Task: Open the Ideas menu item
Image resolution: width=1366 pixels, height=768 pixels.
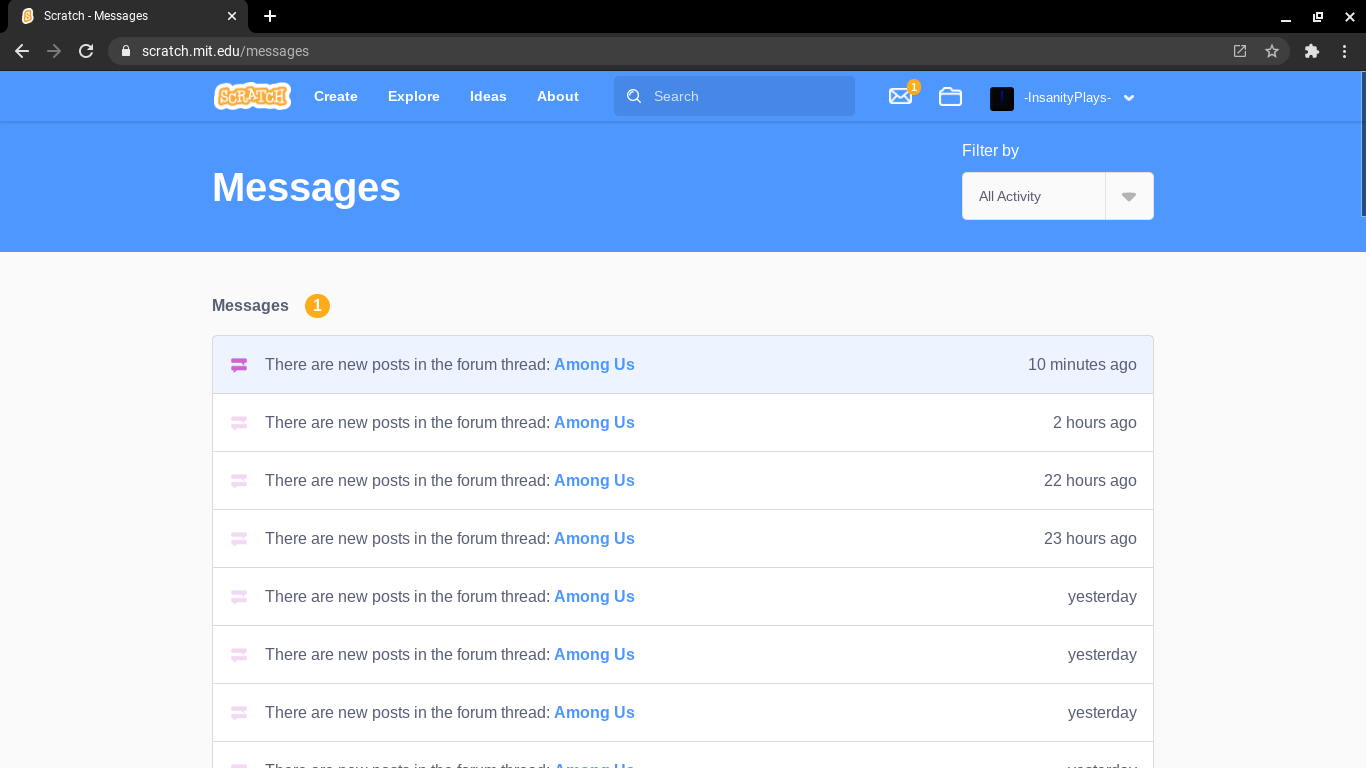Action: click(x=488, y=96)
